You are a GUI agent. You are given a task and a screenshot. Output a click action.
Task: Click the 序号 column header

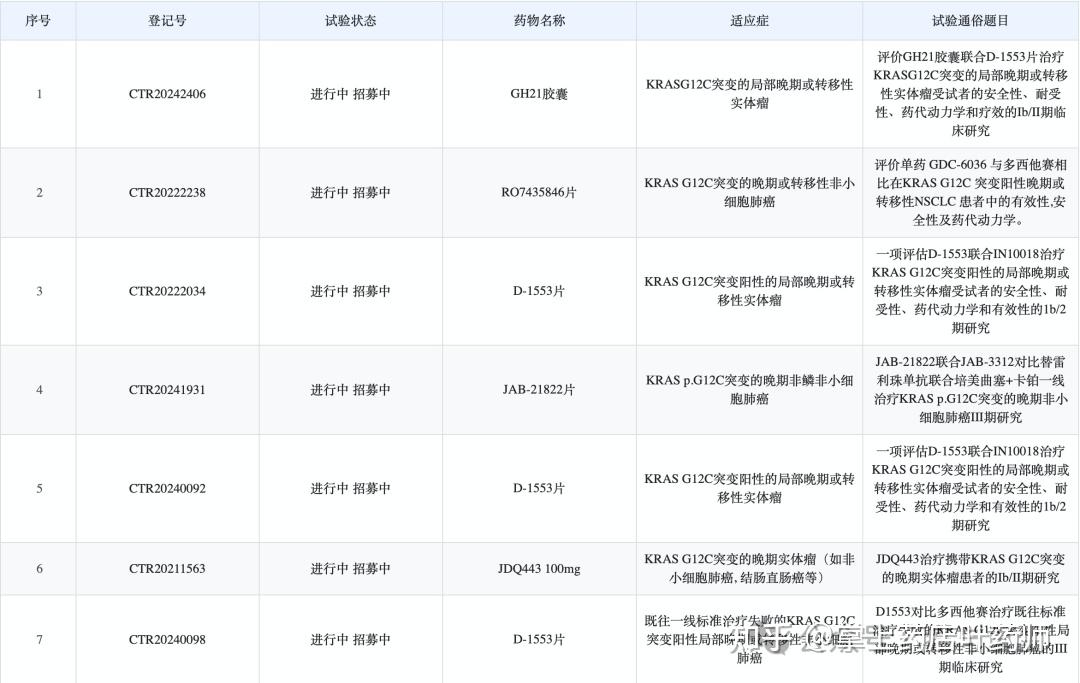click(38, 20)
